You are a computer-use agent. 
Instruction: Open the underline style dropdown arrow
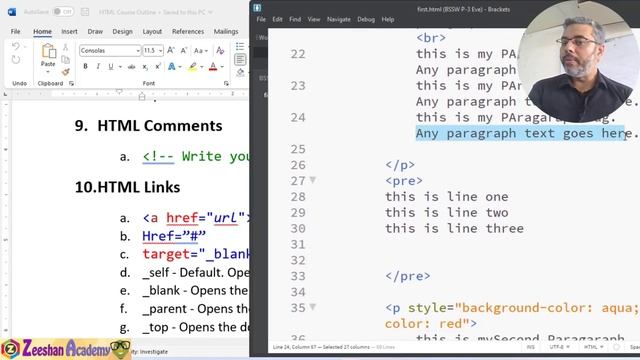120,67
